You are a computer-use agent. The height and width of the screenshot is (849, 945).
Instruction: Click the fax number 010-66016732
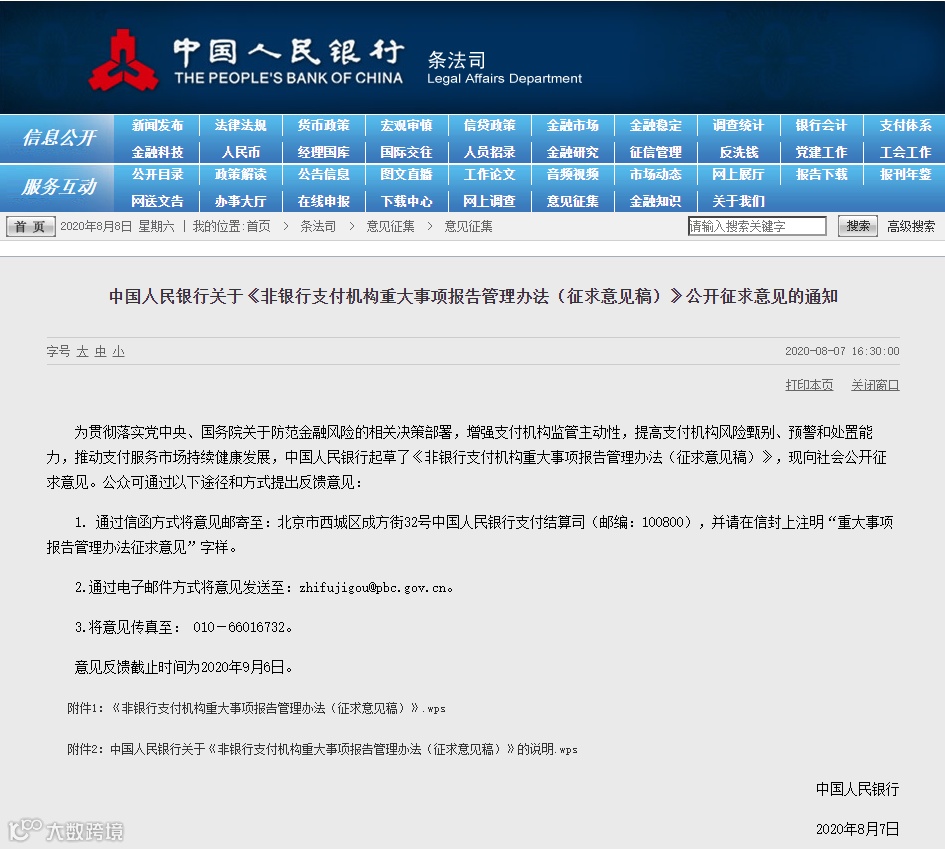click(239, 627)
